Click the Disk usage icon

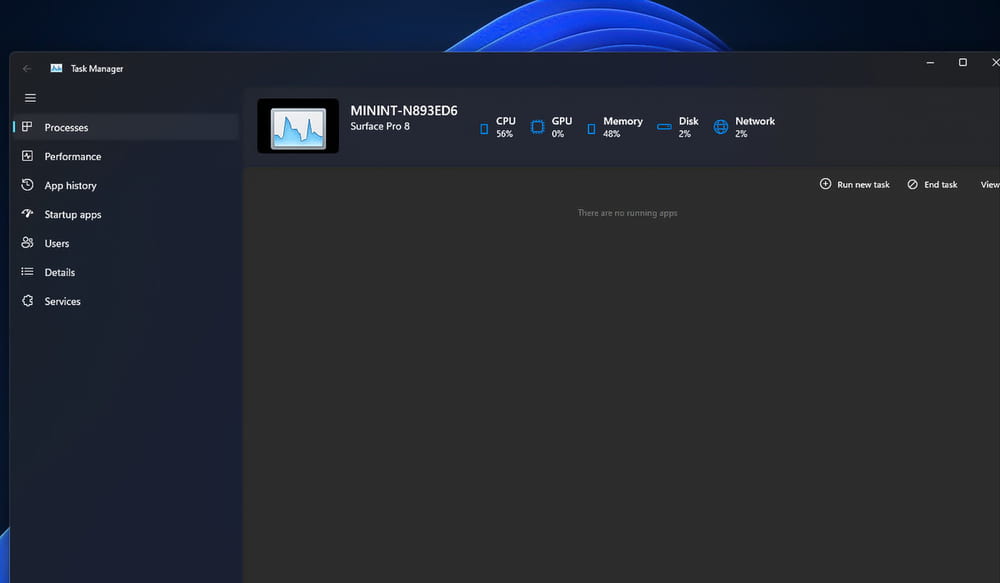664,127
